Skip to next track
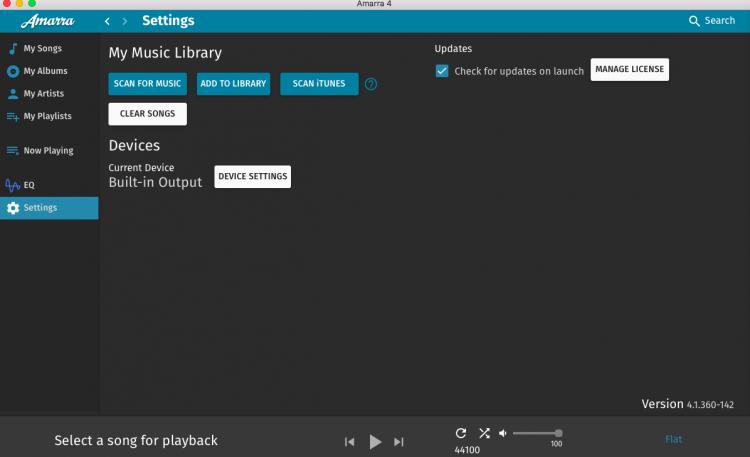This screenshot has width=750, height=457. click(399, 442)
